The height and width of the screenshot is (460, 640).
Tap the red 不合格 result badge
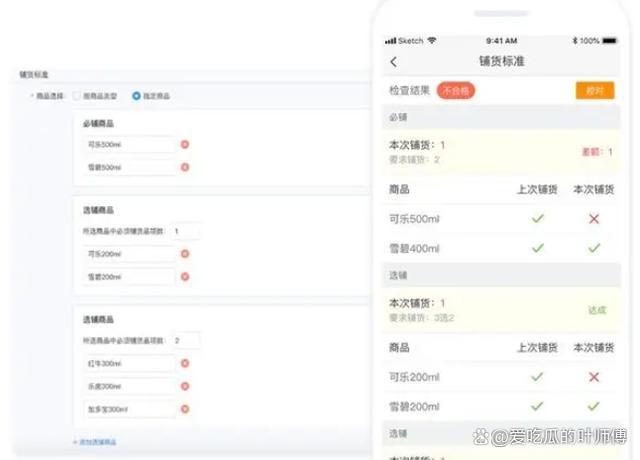point(456,91)
